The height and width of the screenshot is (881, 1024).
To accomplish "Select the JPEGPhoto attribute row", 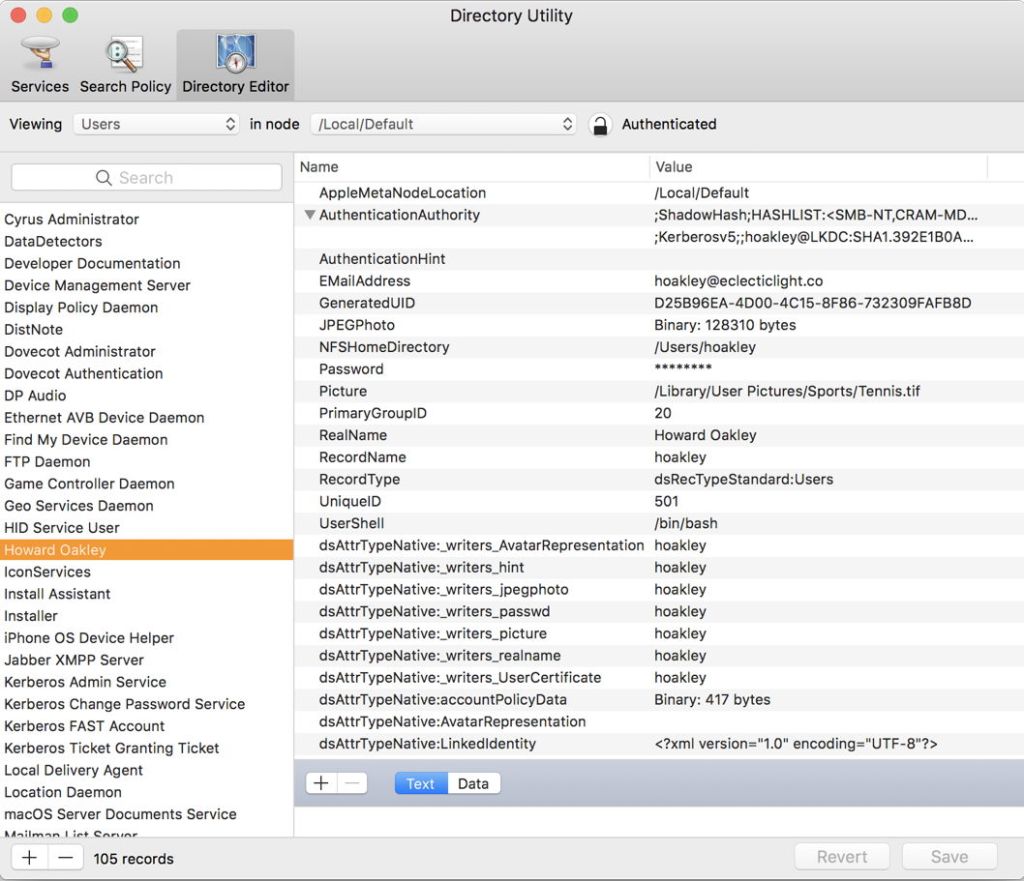I will click(659, 325).
